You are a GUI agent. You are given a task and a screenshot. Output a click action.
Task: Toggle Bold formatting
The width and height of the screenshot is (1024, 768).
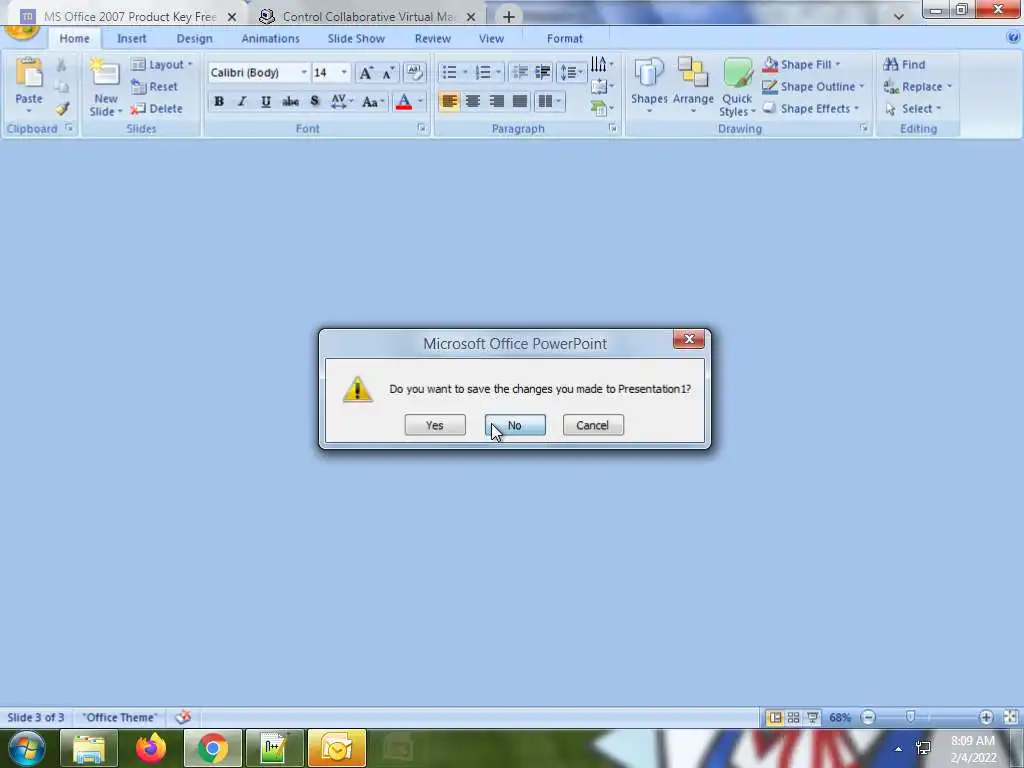[219, 101]
